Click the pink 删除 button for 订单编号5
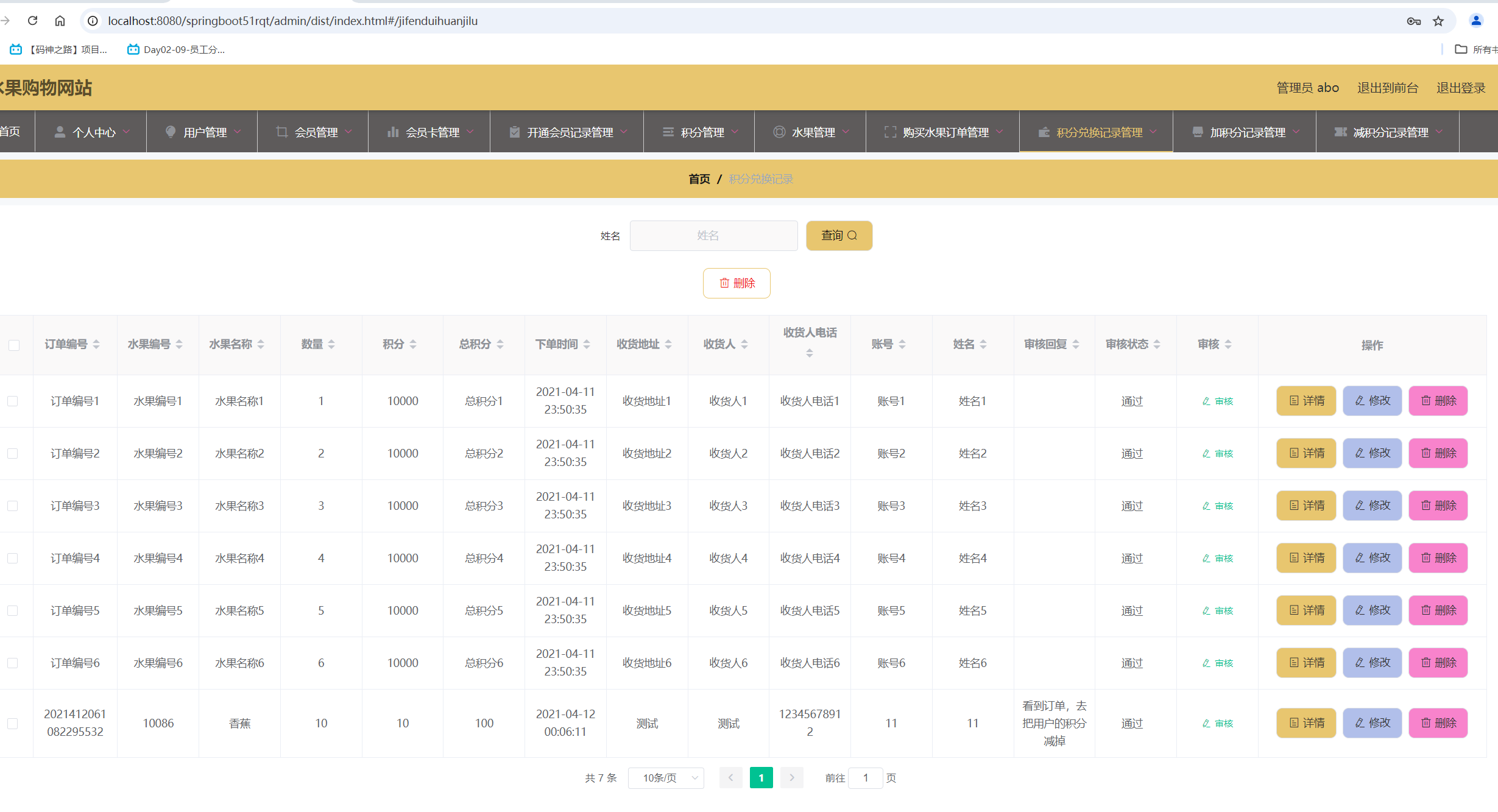 tap(1438, 610)
